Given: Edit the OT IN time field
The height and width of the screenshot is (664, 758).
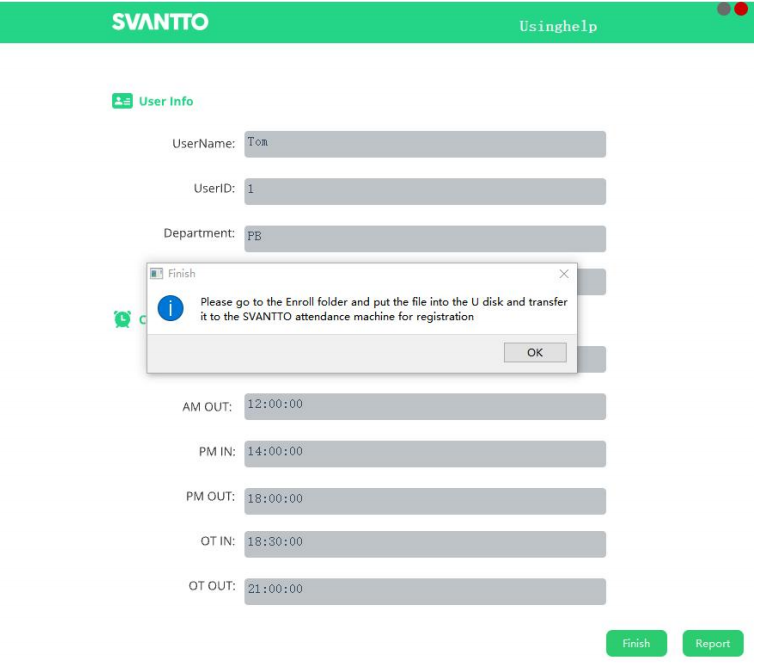Looking at the screenshot, I should point(425,544).
